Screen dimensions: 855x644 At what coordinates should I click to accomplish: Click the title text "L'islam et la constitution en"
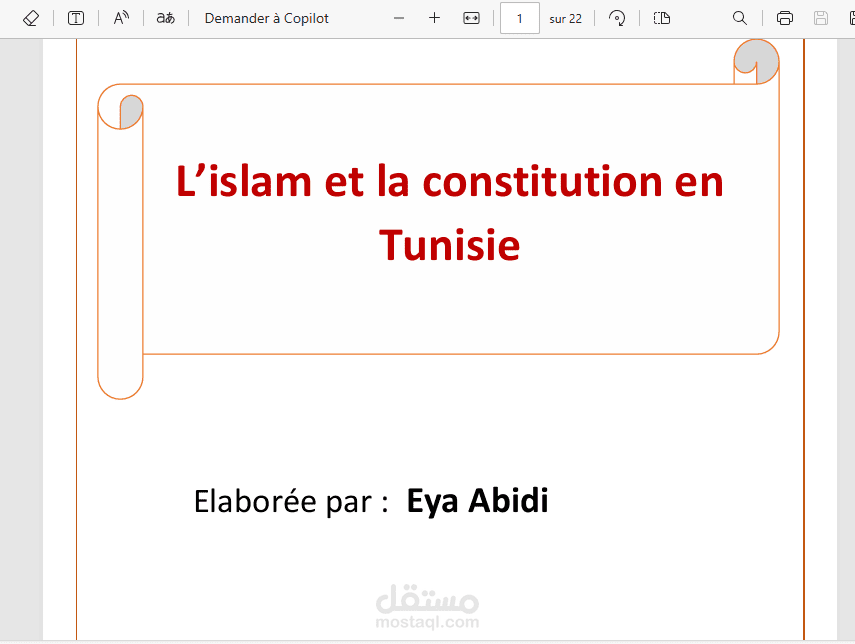(x=450, y=181)
